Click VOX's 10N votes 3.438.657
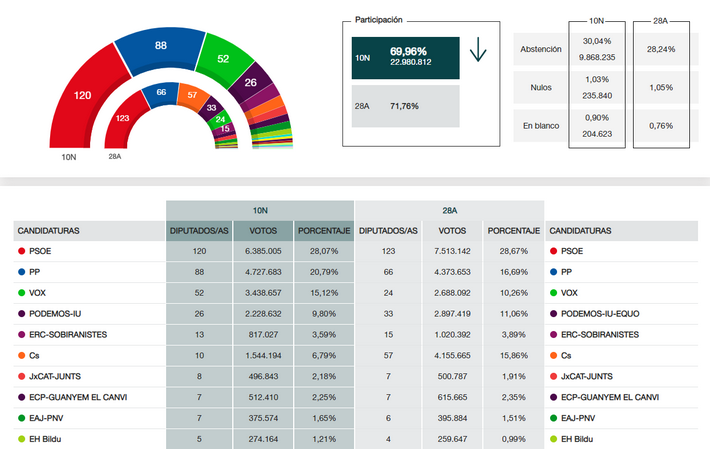The image size is (710, 449). point(263,293)
